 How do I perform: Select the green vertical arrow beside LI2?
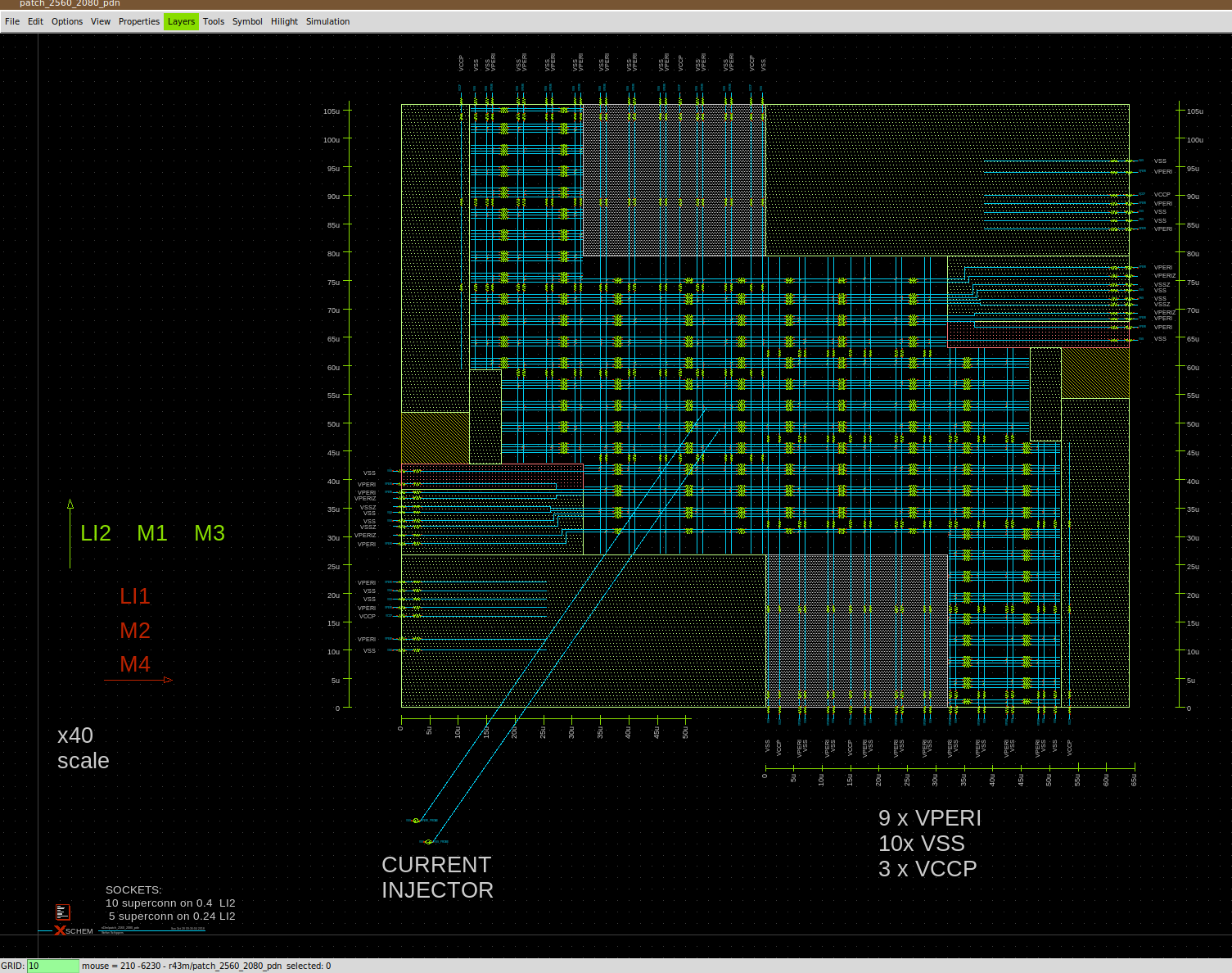[70, 533]
